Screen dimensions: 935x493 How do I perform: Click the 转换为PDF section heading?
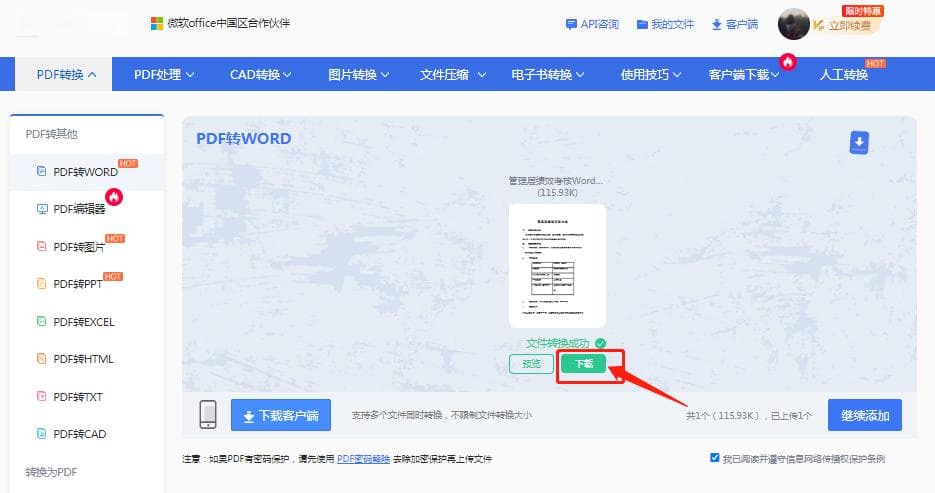click(x=51, y=472)
